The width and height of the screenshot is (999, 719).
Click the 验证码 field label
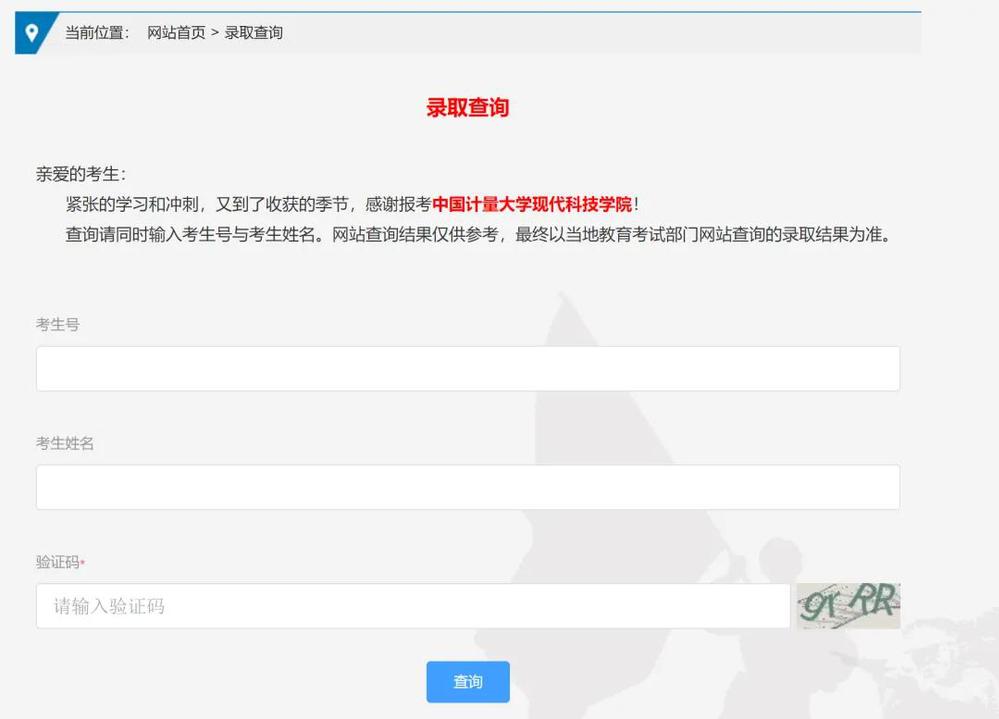[58, 562]
